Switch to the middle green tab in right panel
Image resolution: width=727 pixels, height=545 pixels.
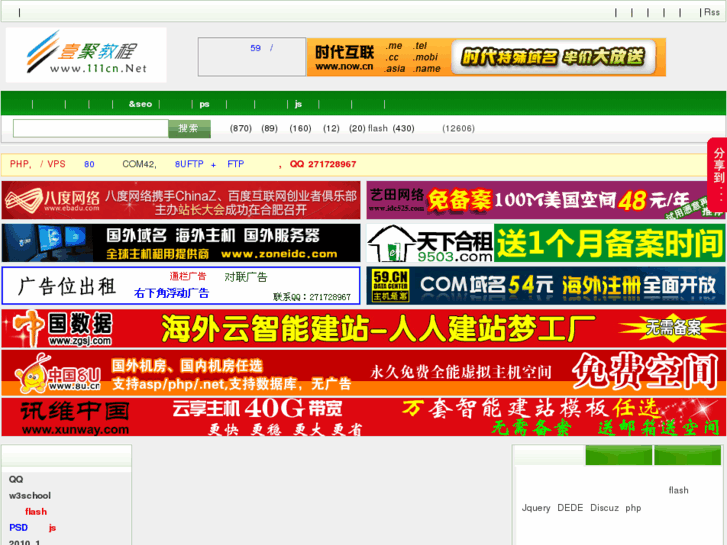pos(619,455)
